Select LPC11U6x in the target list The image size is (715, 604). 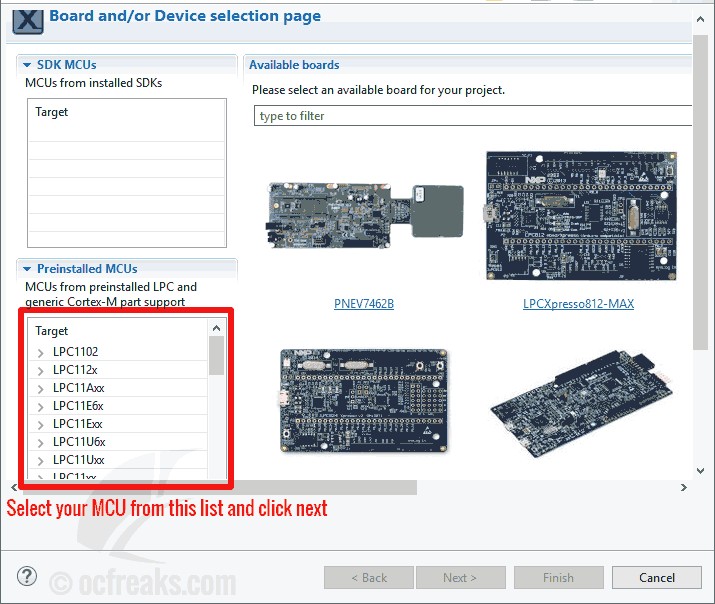tap(79, 442)
